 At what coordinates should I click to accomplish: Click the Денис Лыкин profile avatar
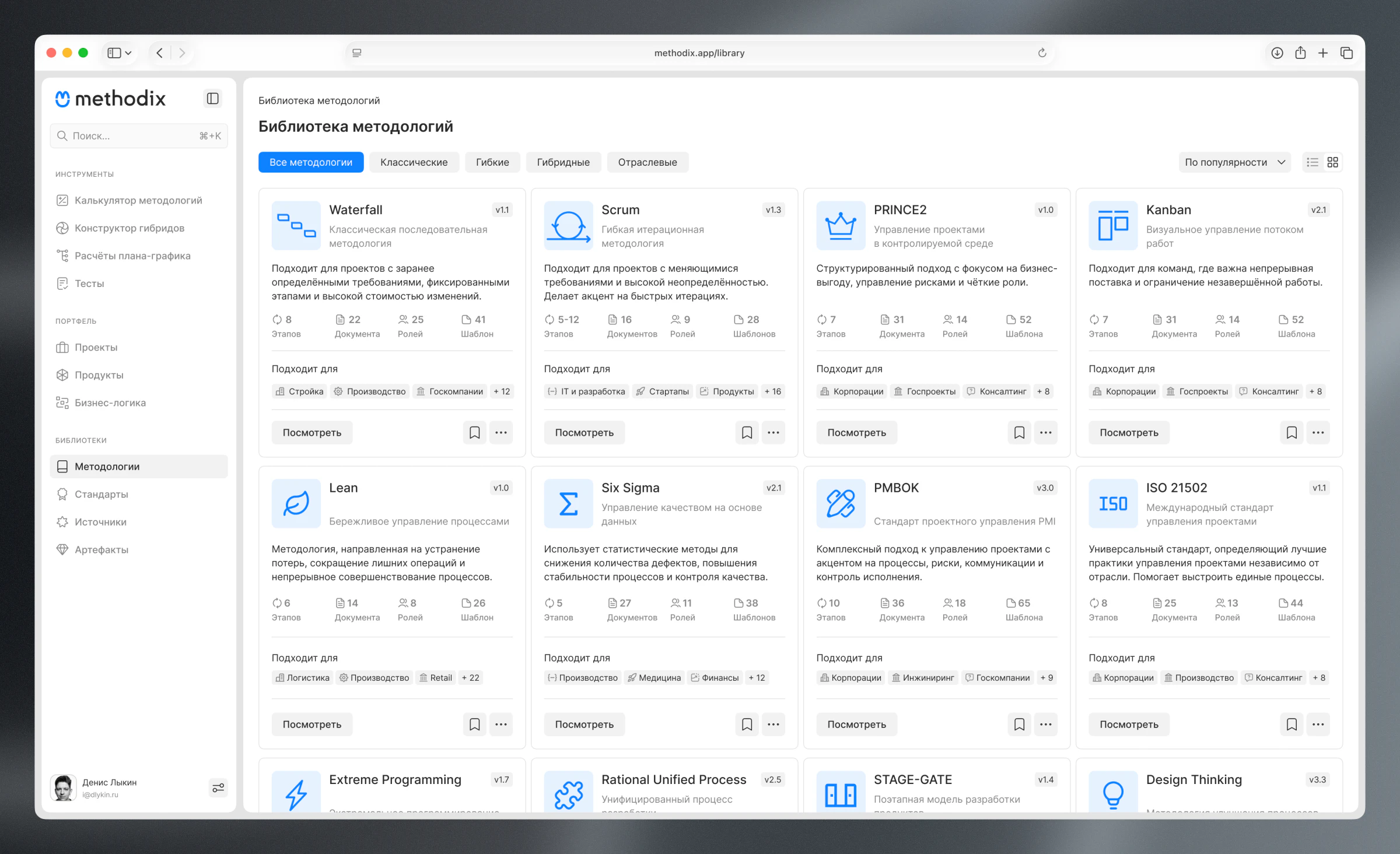pyautogui.click(x=64, y=787)
